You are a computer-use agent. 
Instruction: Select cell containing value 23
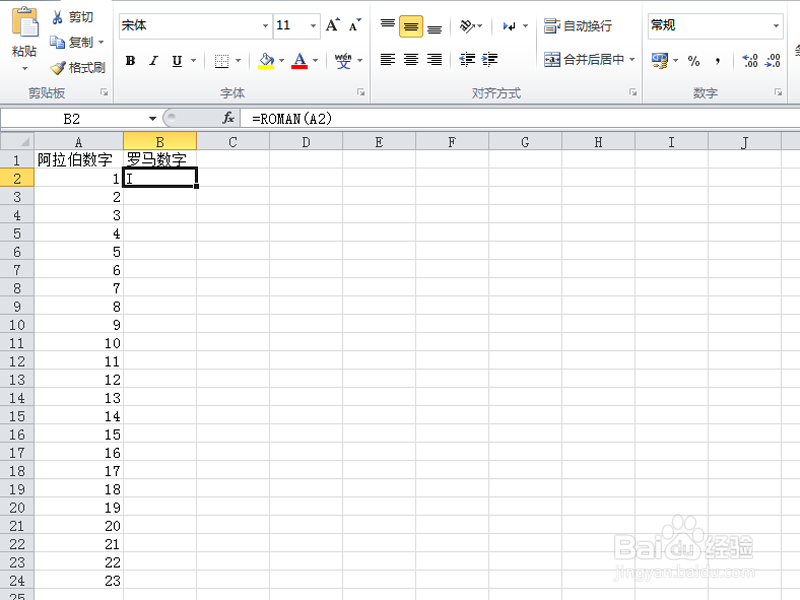pos(79,581)
